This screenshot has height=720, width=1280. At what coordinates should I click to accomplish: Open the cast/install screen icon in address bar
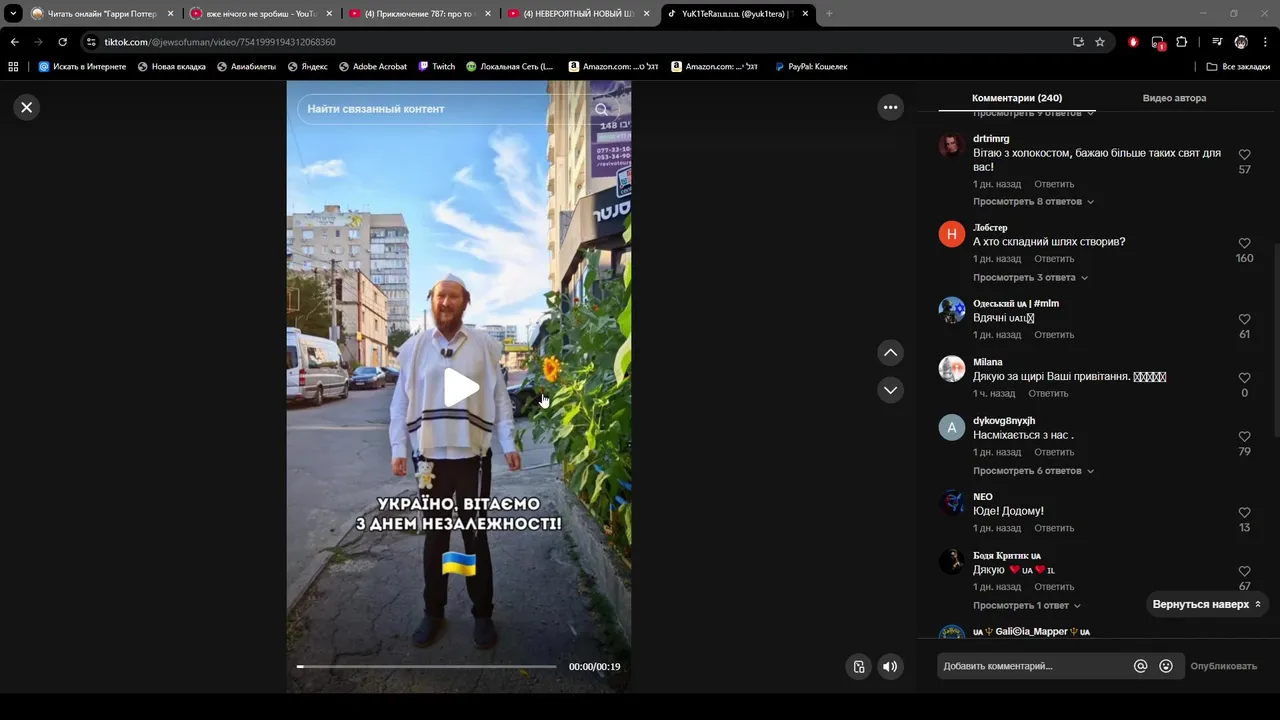click(x=1078, y=42)
